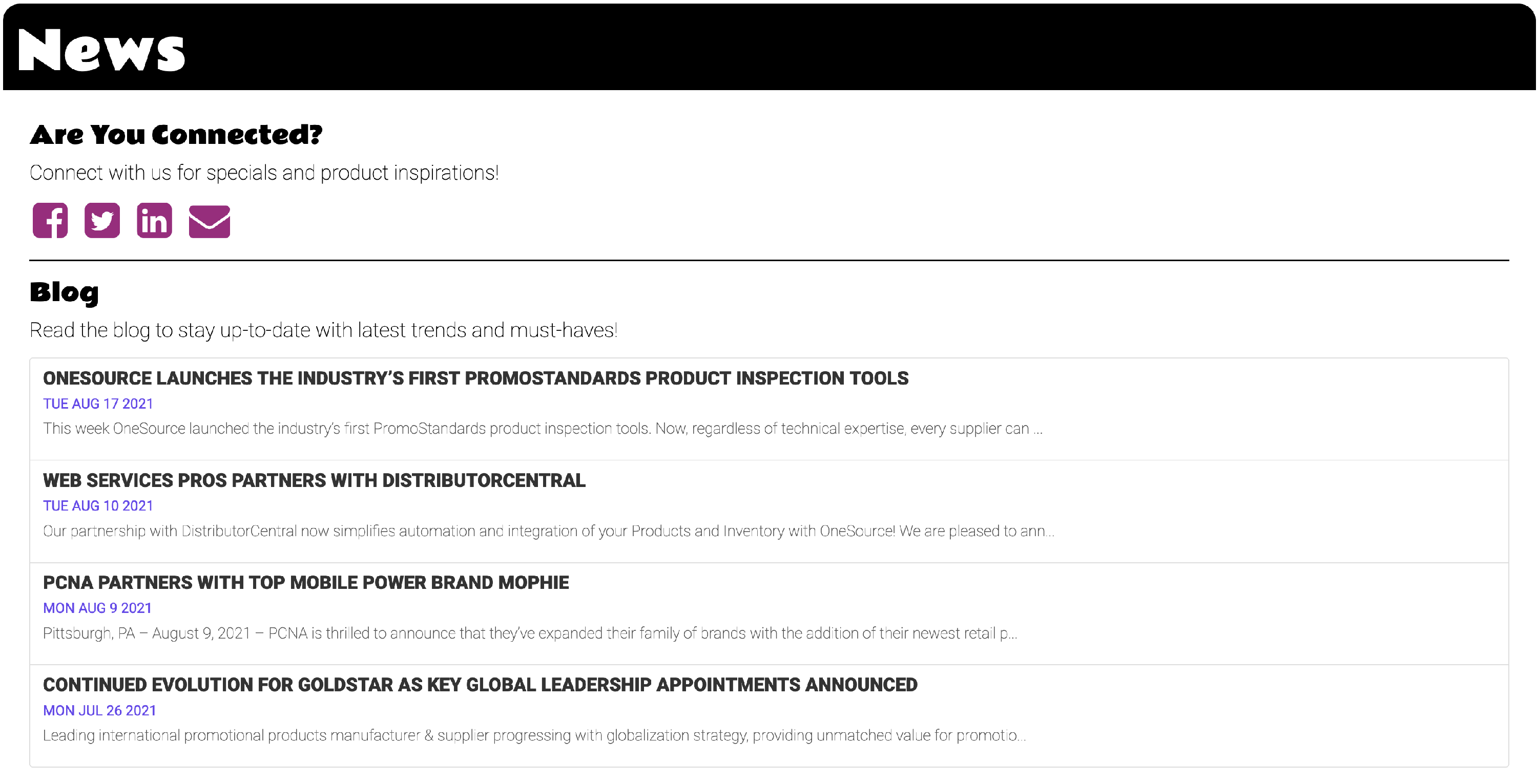Click the TUE AUG 17 2021 date
Viewport: 1537px width, 784px height.
click(x=98, y=404)
